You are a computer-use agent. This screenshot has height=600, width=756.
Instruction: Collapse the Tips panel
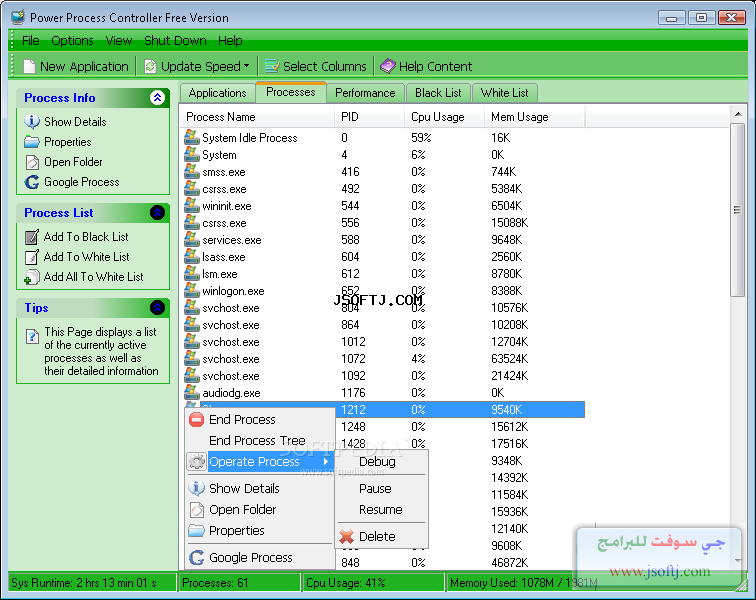pos(157,308)
